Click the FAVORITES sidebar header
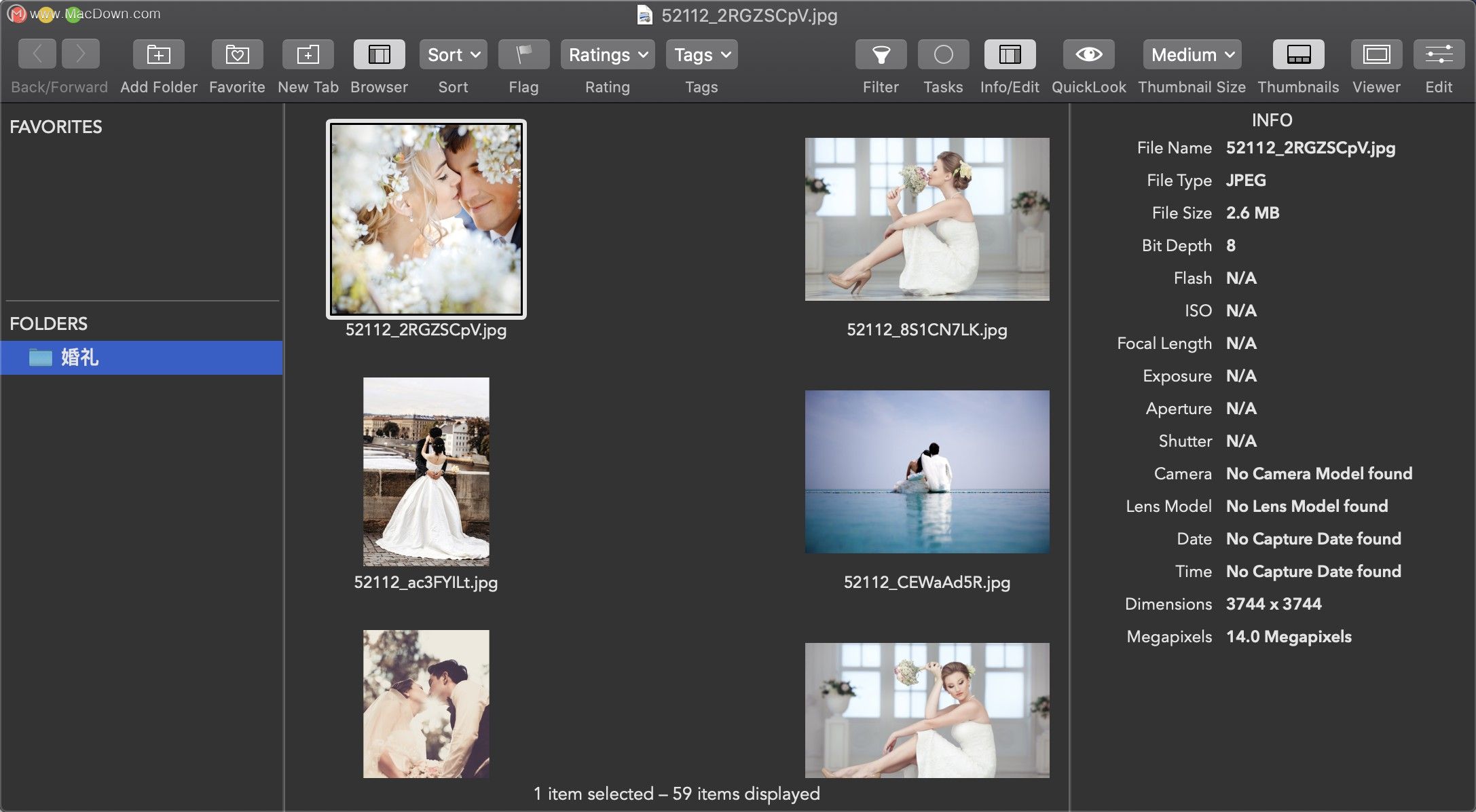Viewport: 1476px width, 812px height. pos(56,127)
